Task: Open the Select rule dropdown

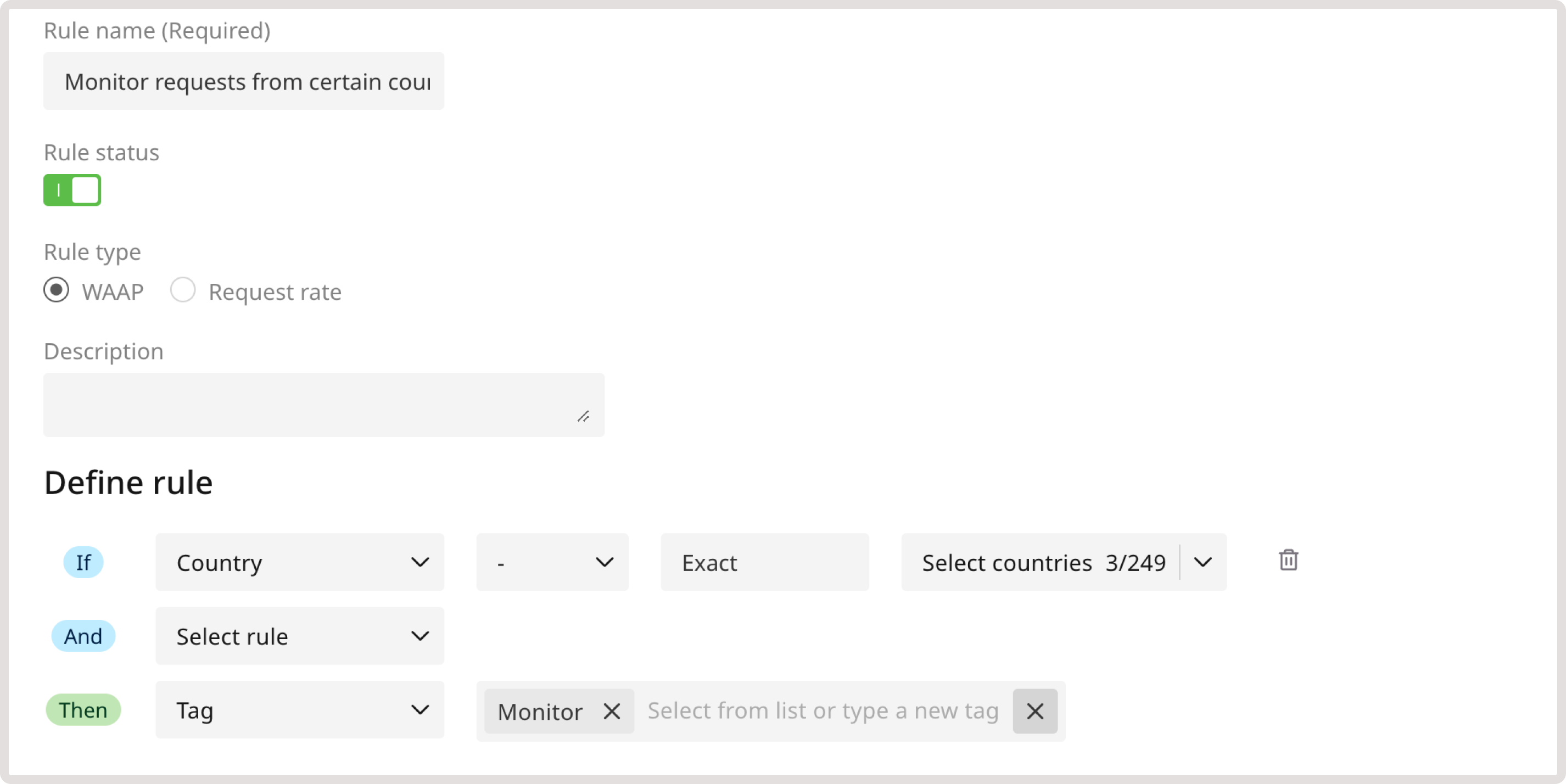Action: [x=300, y=636]
